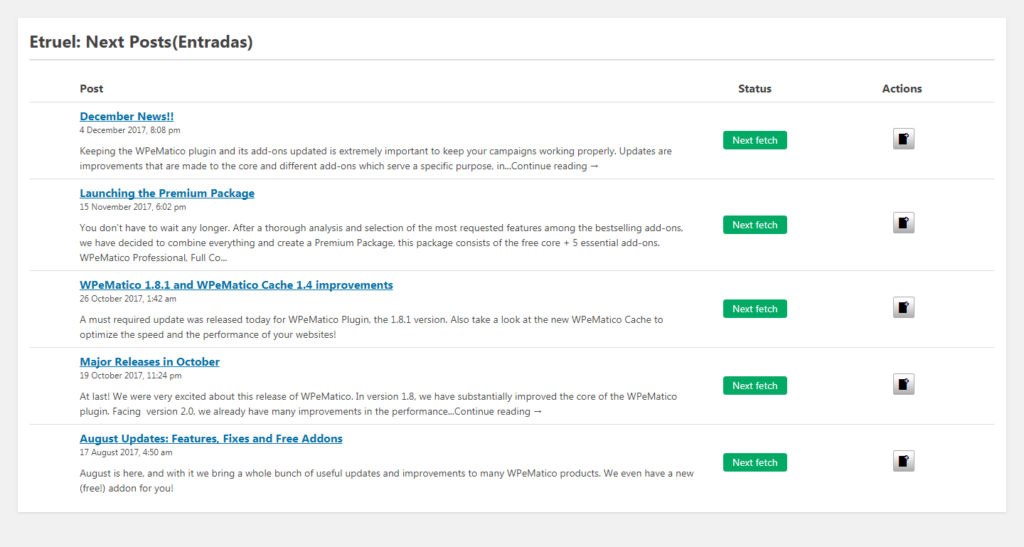Open WPeMatico 1.8.1 and Cache 1.4 improvements link
The width and height of the screenshot is (1024, 547).
tap(236, 285)
